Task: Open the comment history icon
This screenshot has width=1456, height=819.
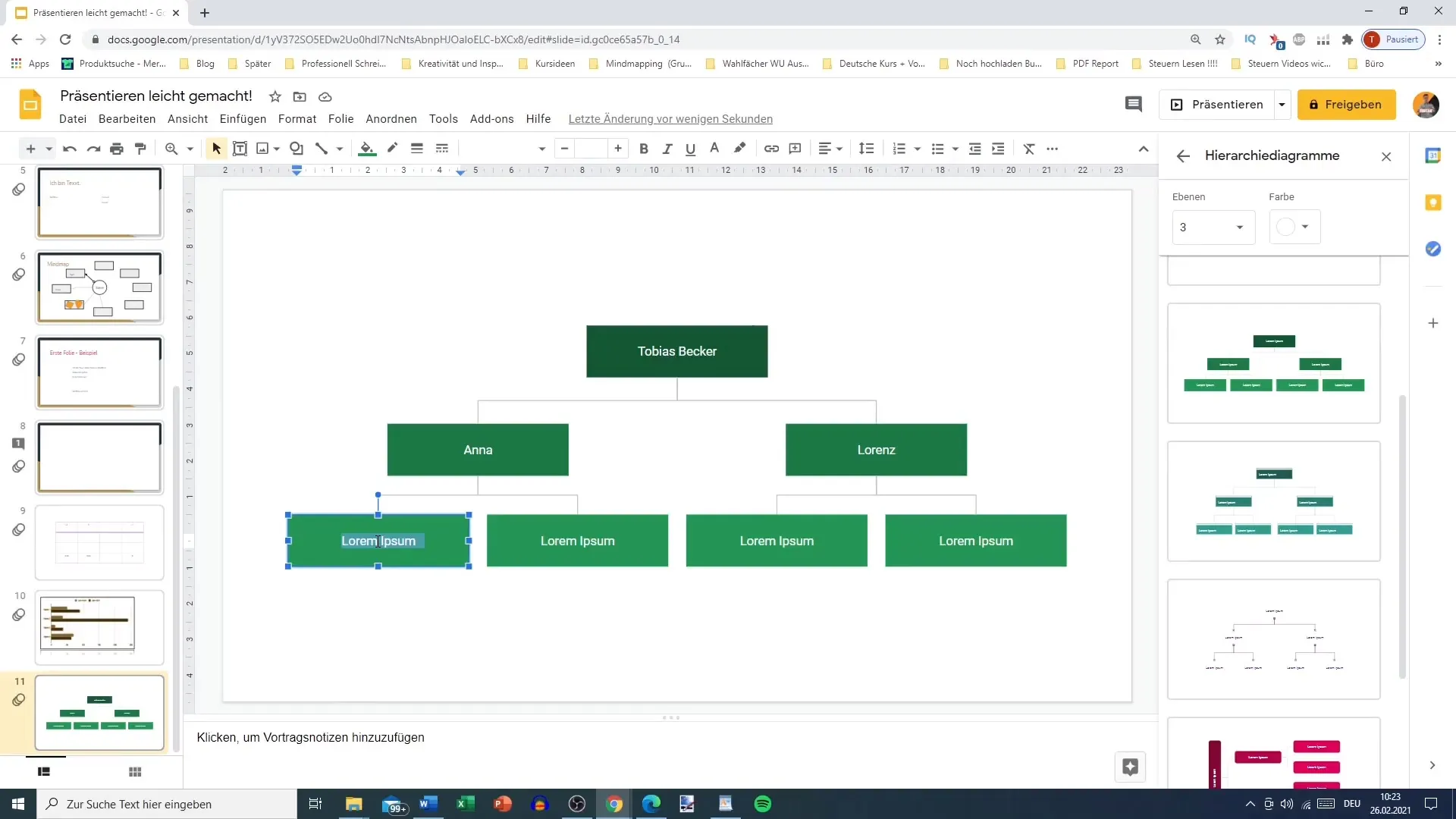Action: point(1134,105)
